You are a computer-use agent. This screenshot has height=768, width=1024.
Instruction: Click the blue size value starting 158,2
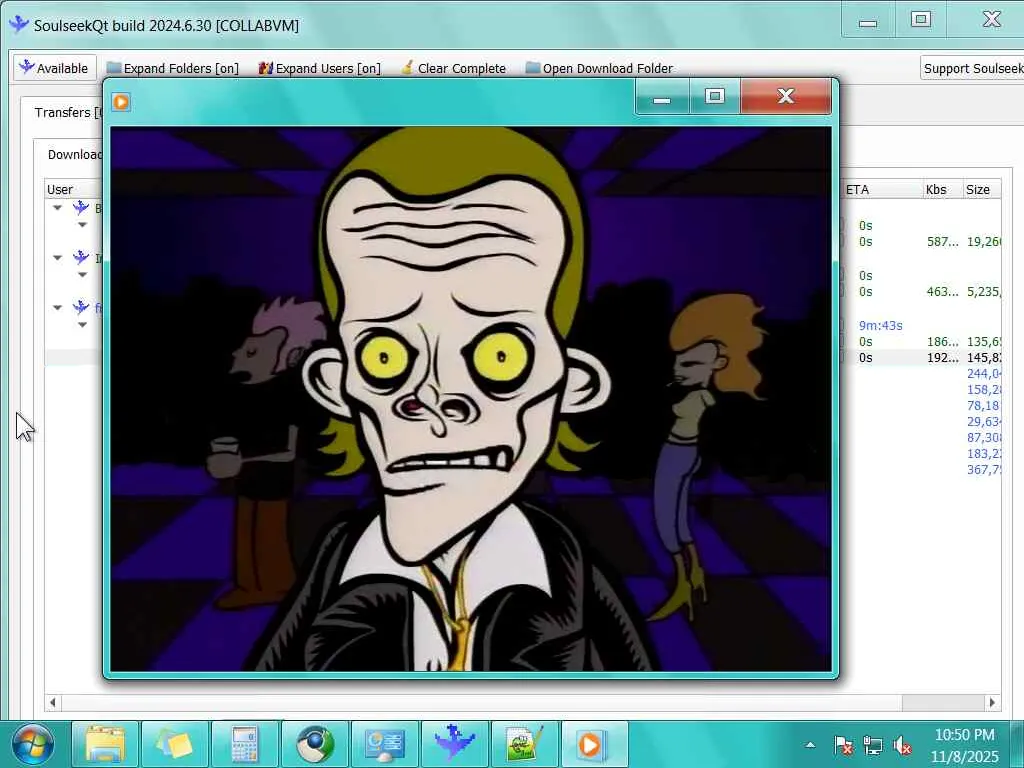pos(984,389)
